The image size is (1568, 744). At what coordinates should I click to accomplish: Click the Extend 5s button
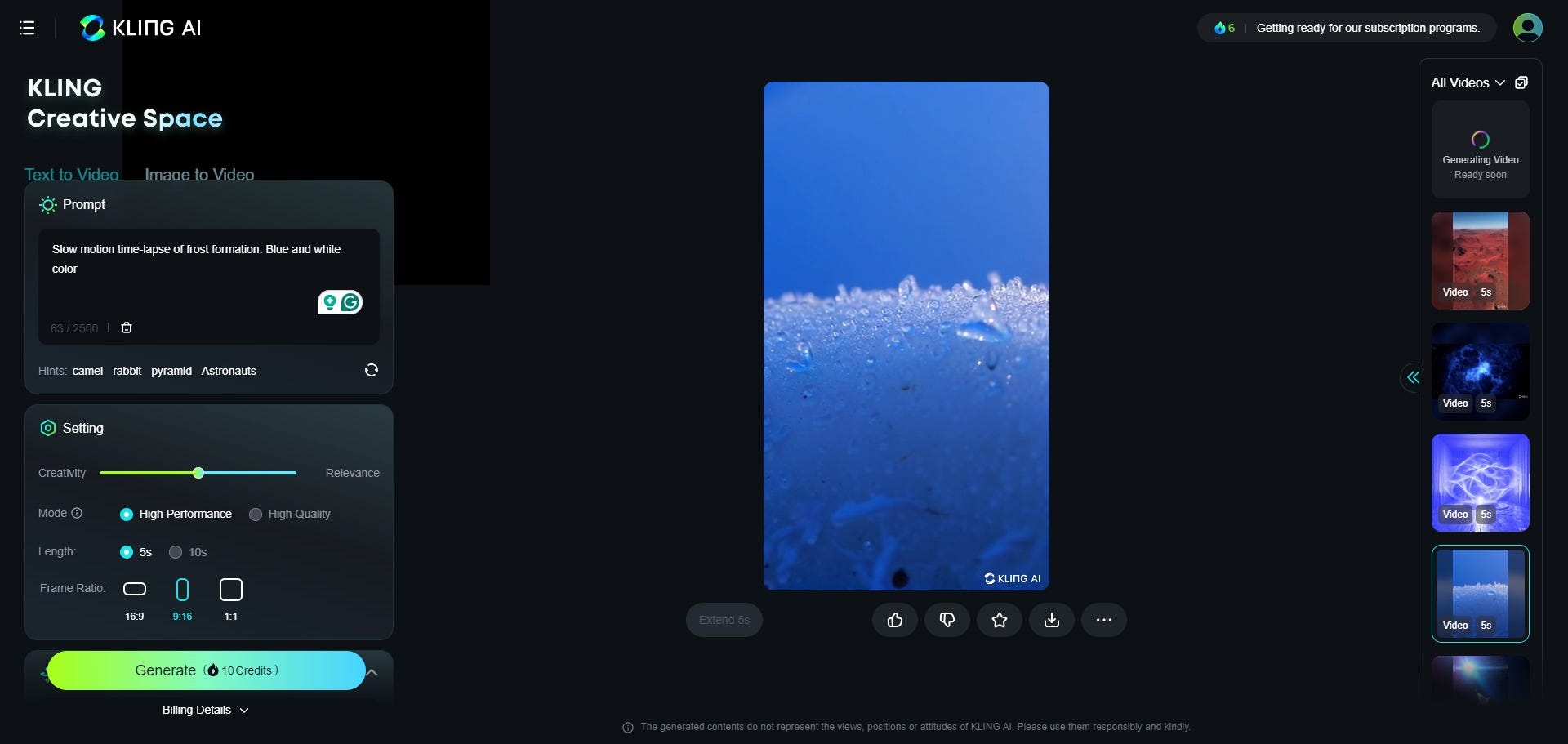(x=724, y=620)
